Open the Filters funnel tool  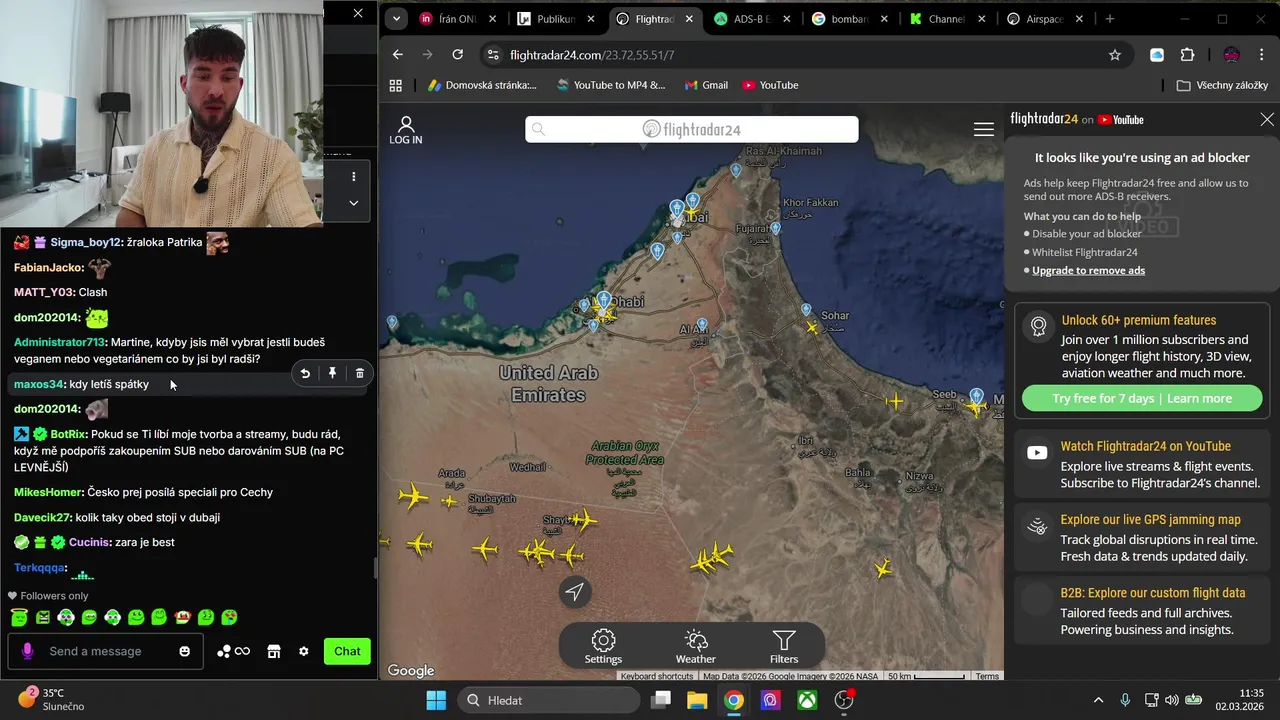coord(784,647)
